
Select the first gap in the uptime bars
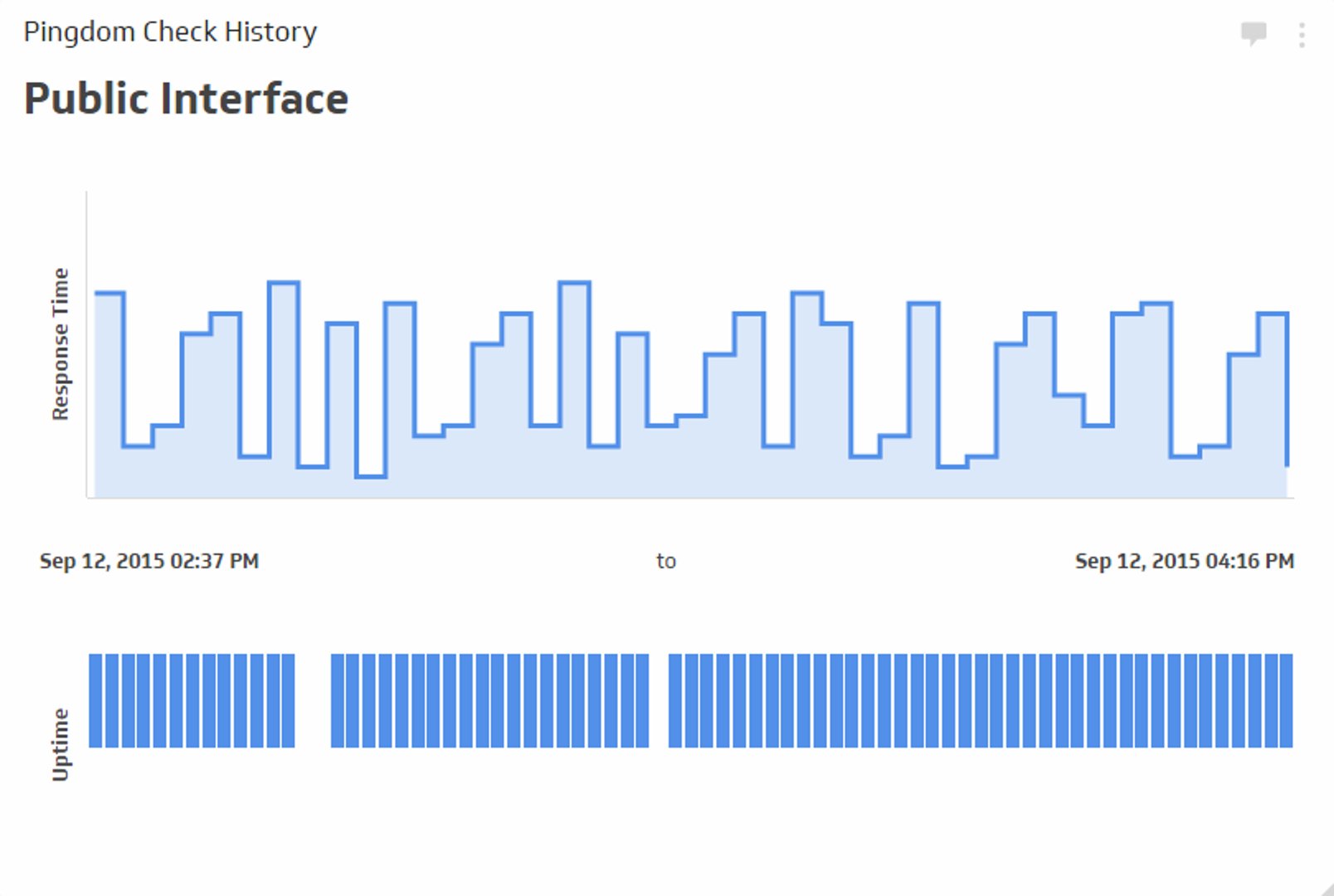click(312, 701)
